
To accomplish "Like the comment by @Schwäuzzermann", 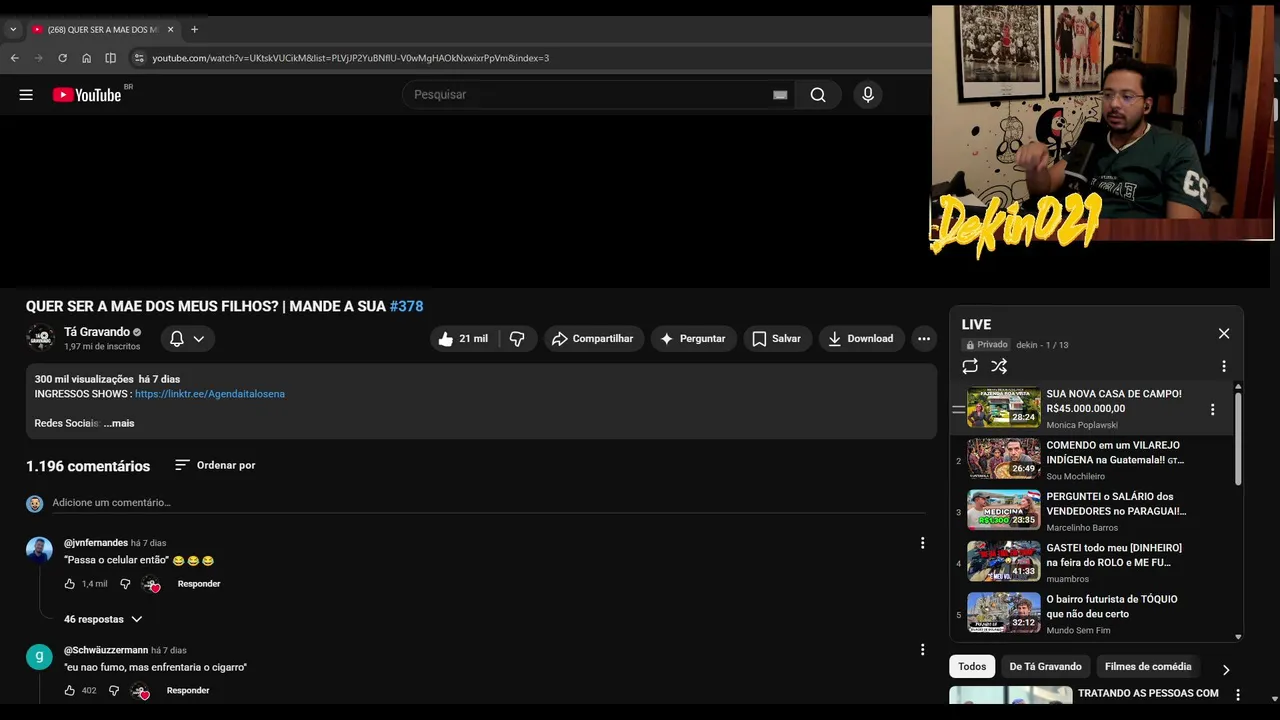I will [70, 691].
